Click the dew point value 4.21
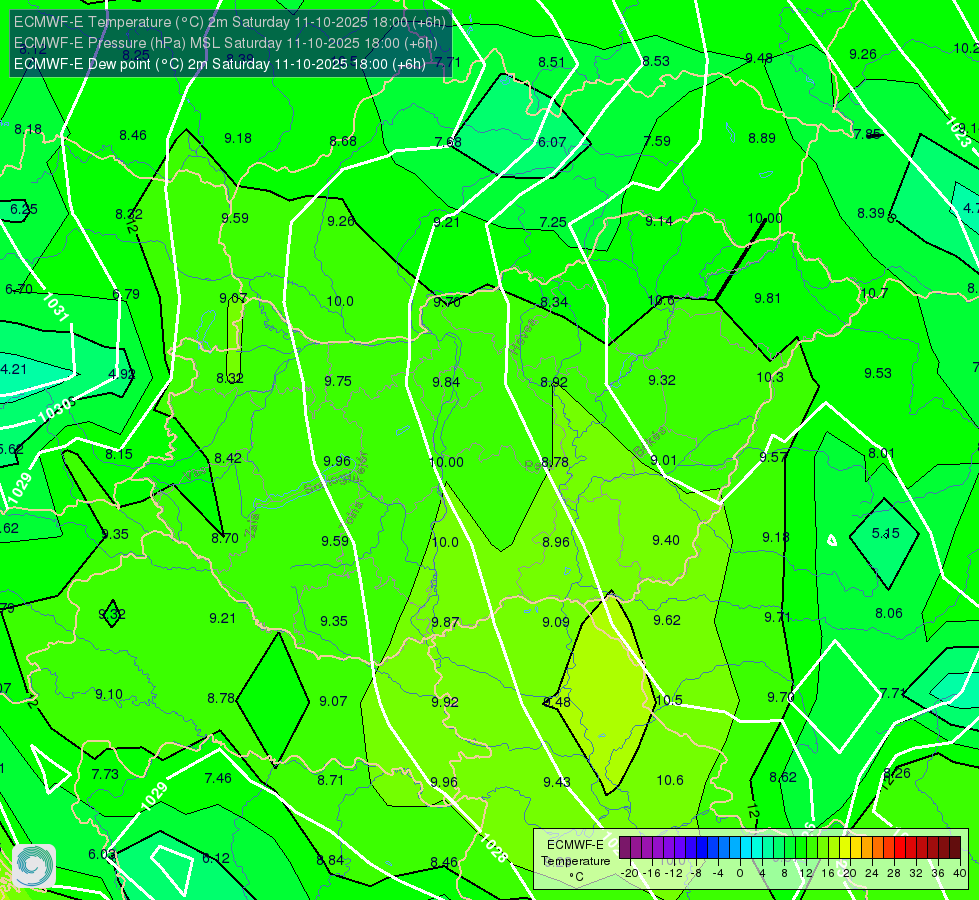979x900 pixels. [x=14, y=369]
